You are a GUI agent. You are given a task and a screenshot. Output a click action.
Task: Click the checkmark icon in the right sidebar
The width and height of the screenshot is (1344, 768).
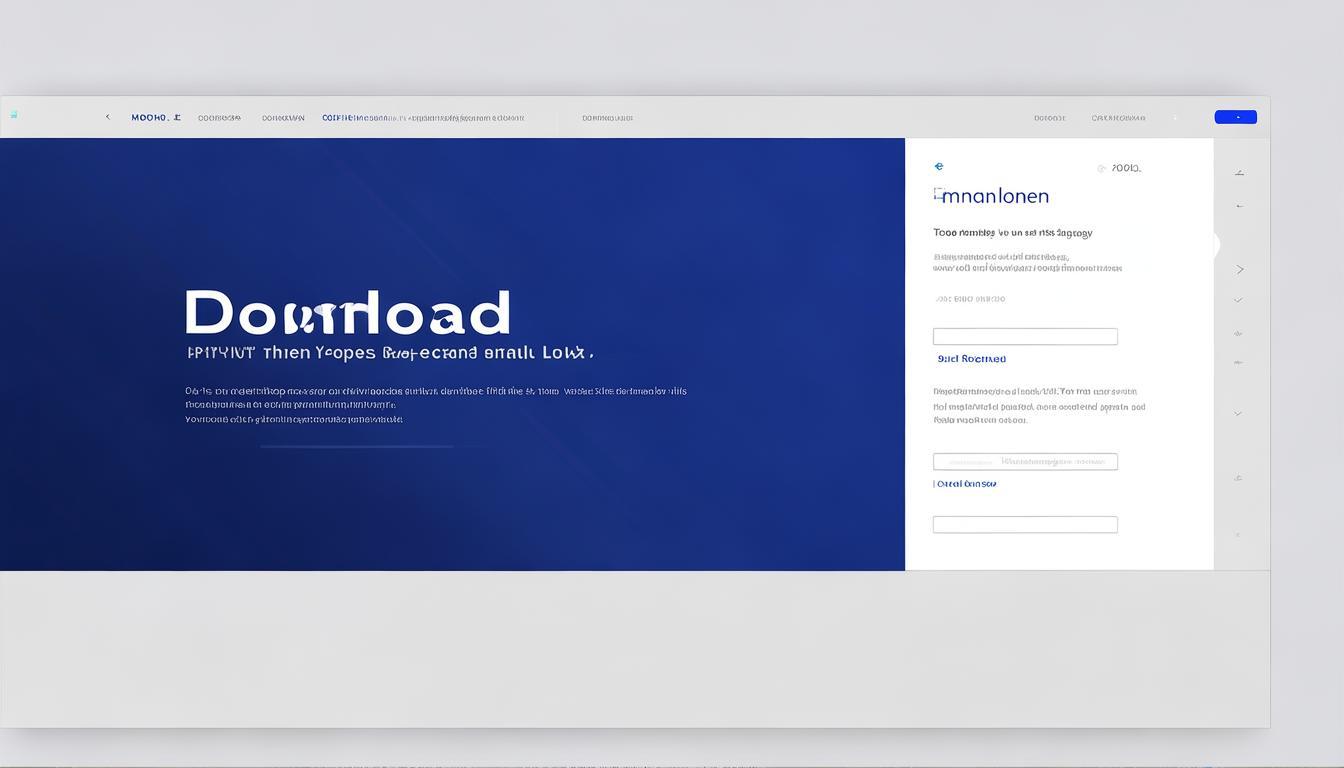(1238, 300)
